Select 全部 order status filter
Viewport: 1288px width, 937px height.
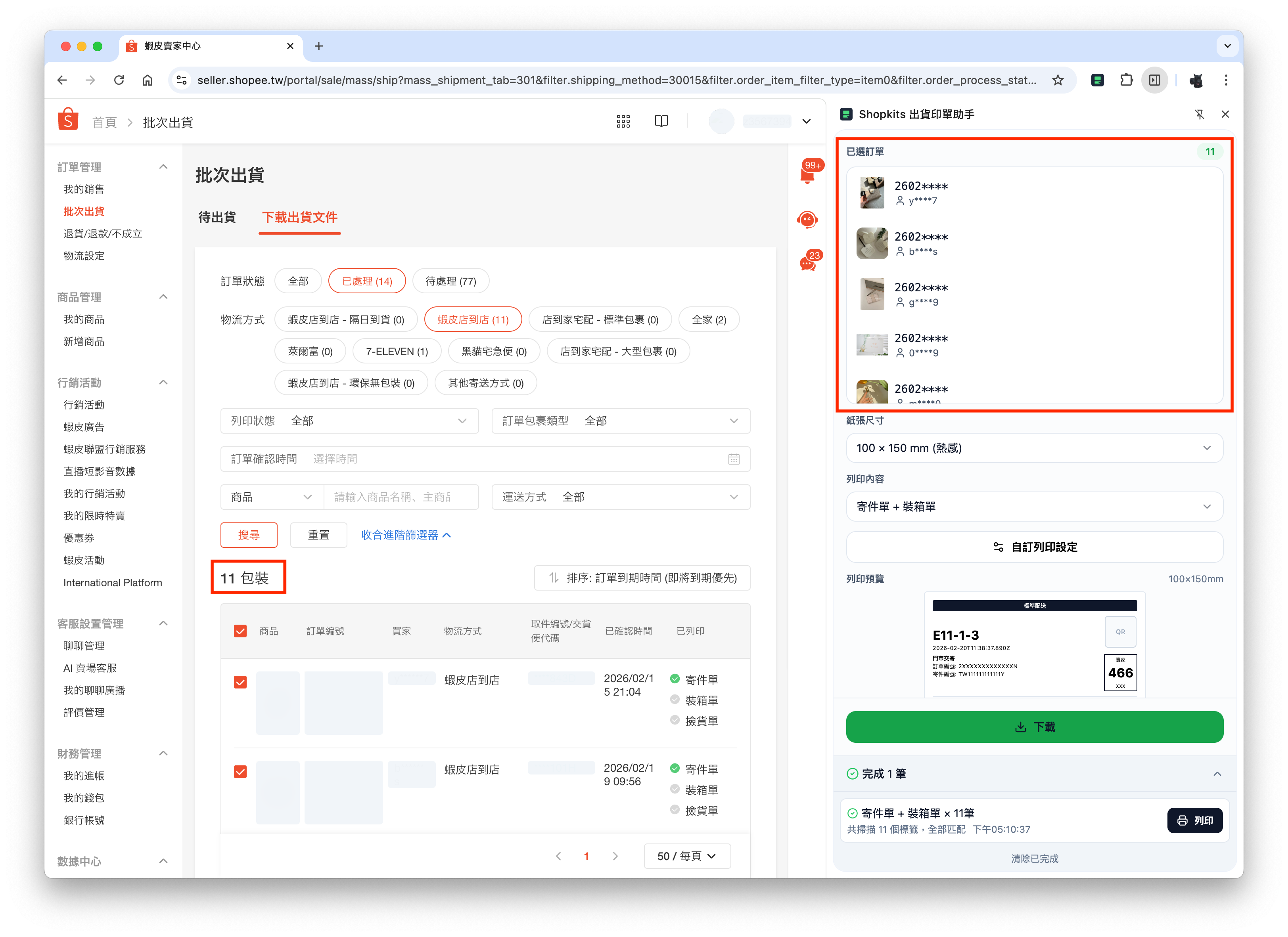(x=298, y=281)
